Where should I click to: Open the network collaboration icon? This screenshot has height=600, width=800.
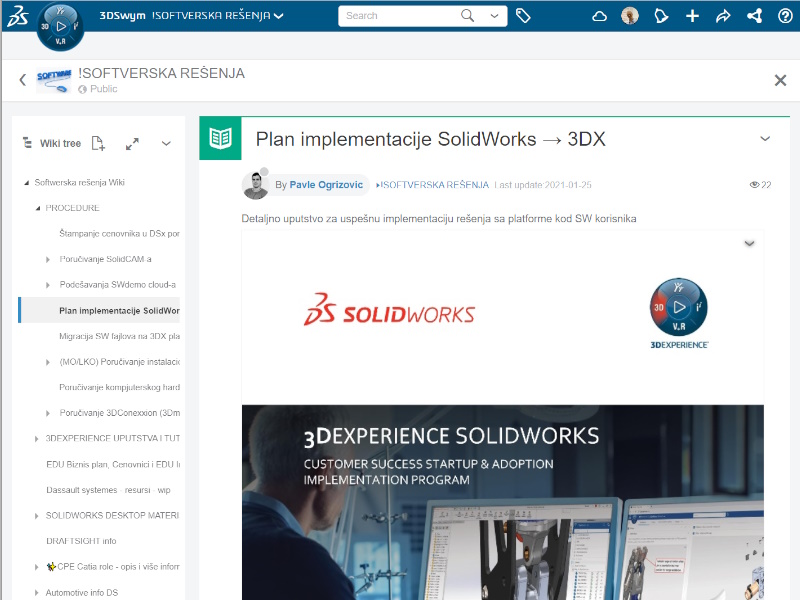click(x=754, y=16)
